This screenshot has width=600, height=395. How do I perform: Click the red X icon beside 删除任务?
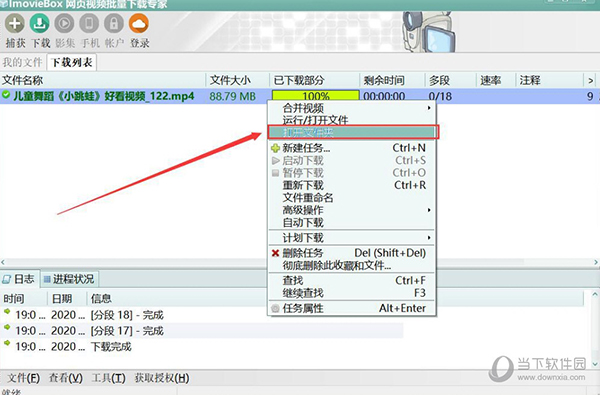(275, 253)
